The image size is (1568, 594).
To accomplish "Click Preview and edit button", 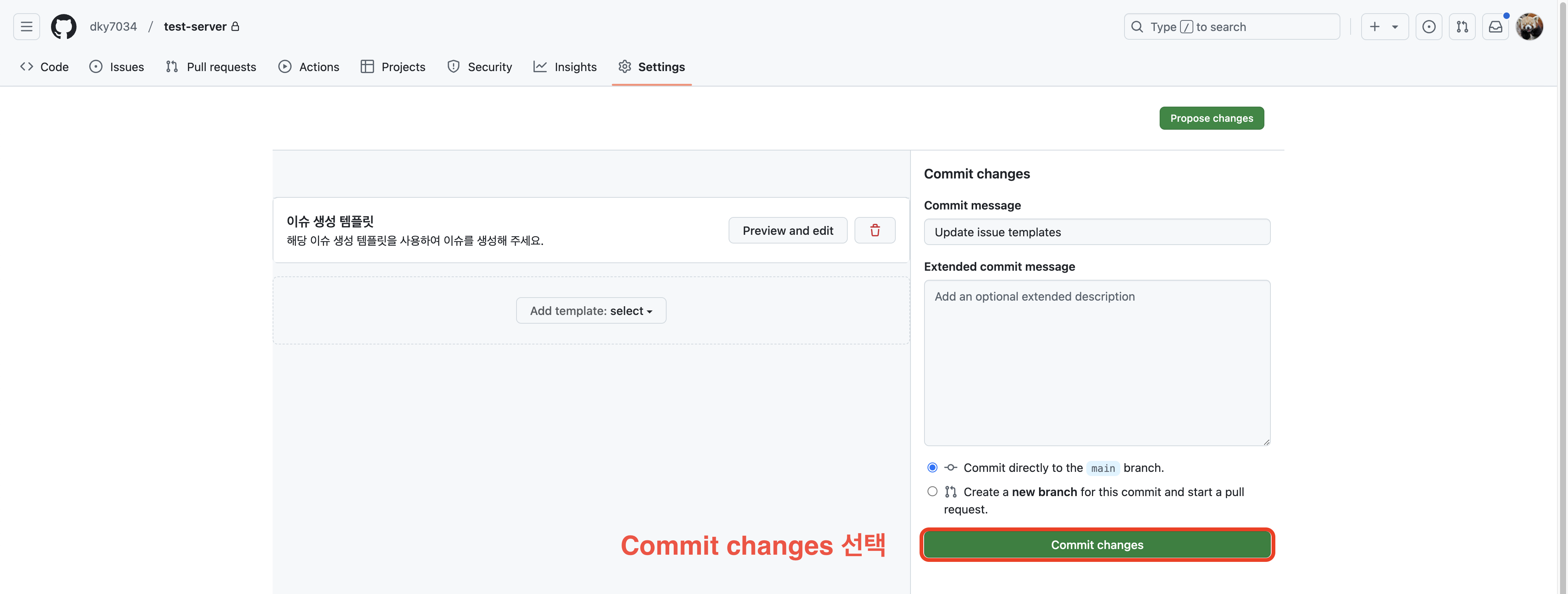I will (x=787, y=231).
